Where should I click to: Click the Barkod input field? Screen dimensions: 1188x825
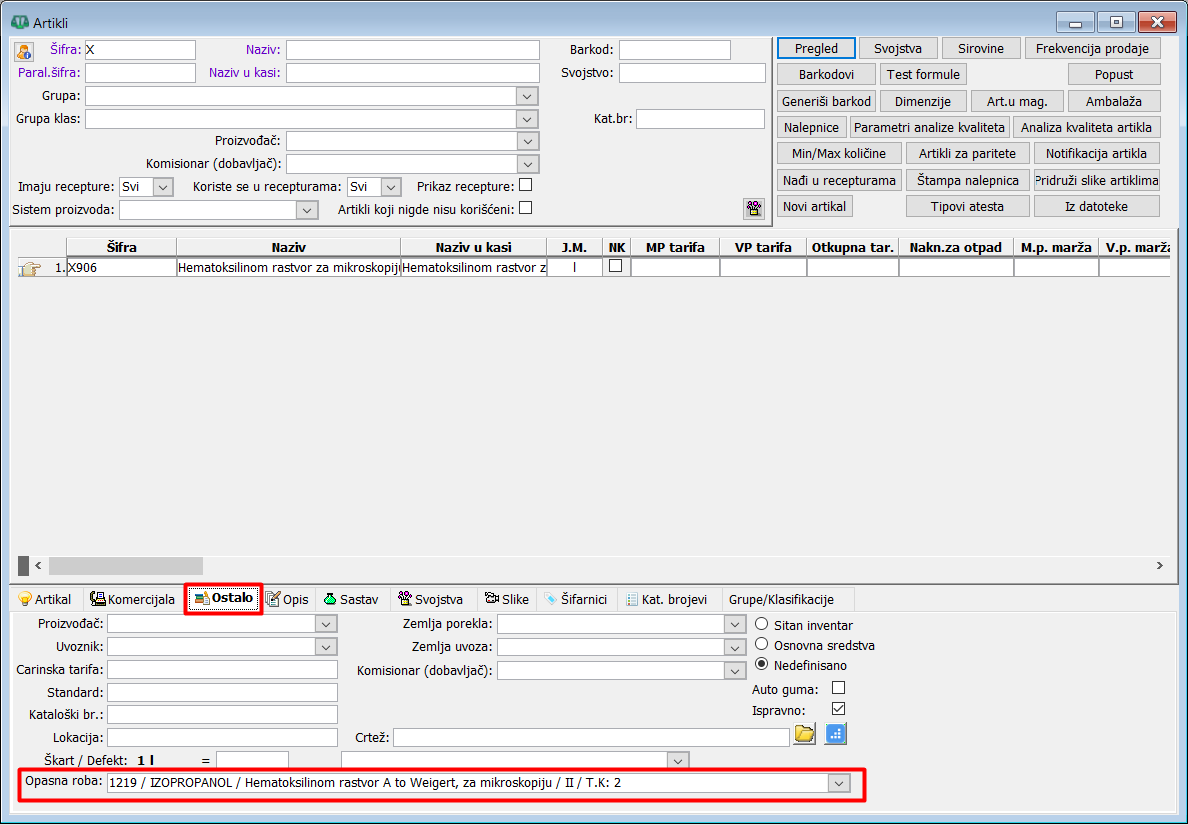click(x=675, y=50)
